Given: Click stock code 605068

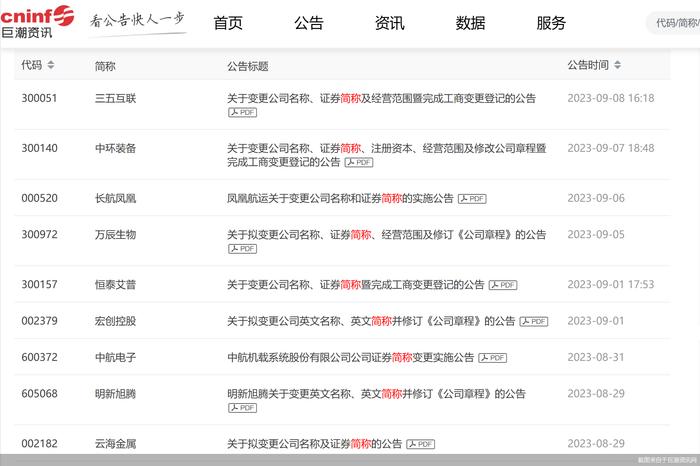Looking at the screenshot, I should click(x=39, y=394).
